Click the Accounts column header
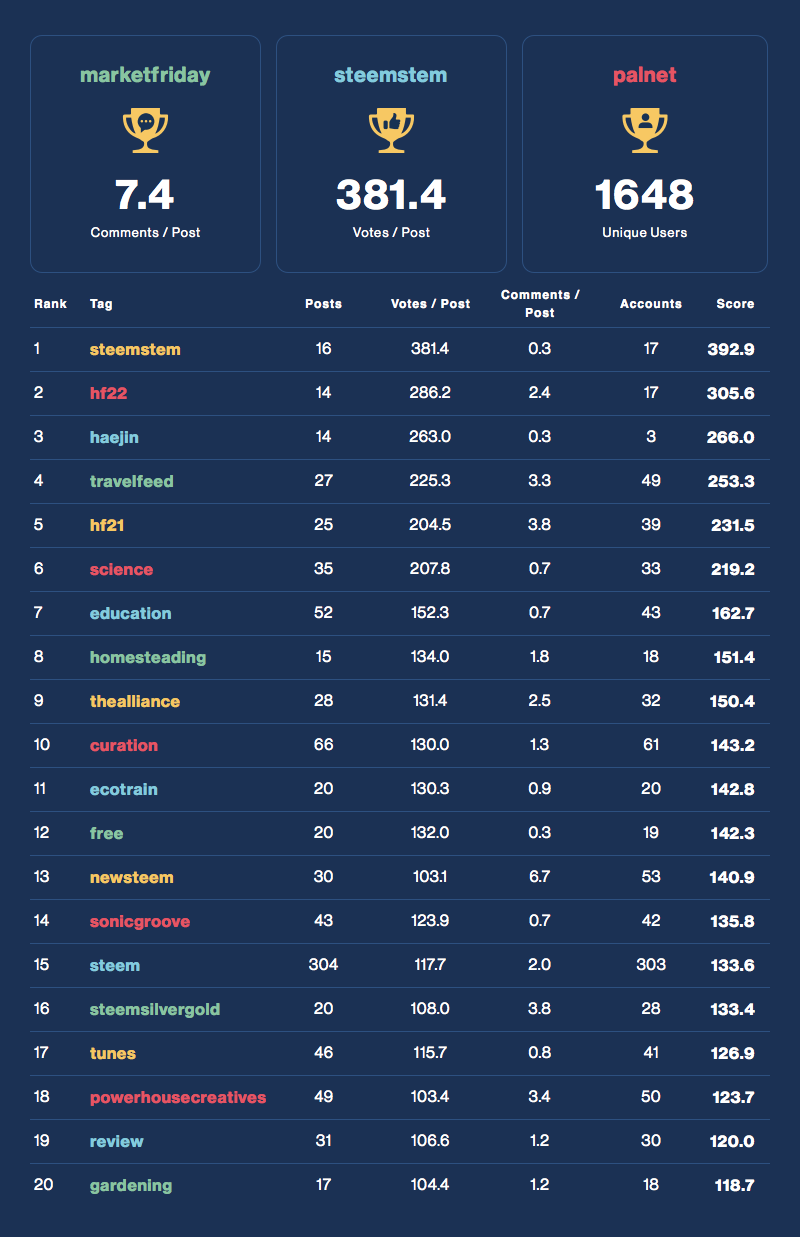Screen dimensions: 800x1237 click(651, 304)
